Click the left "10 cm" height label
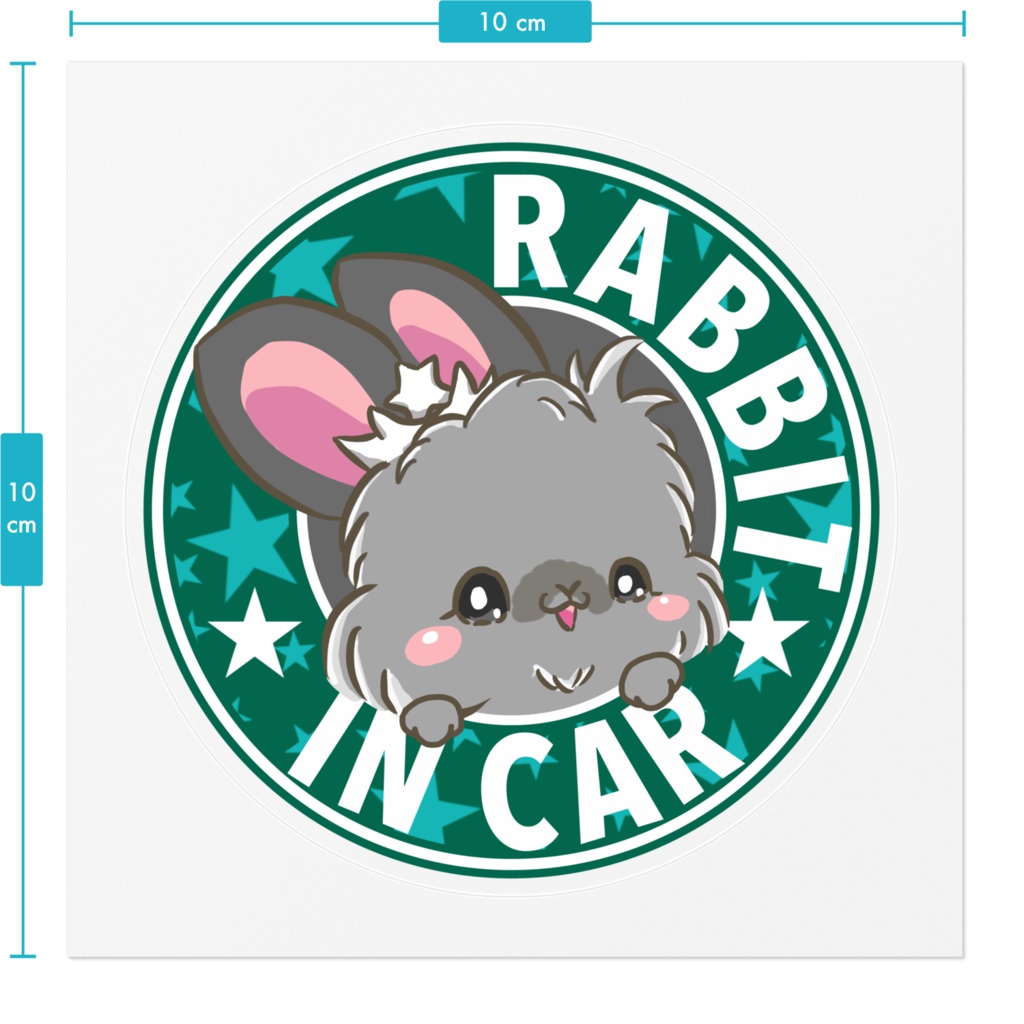The image size is (1024, 1024). pos(22,509)
